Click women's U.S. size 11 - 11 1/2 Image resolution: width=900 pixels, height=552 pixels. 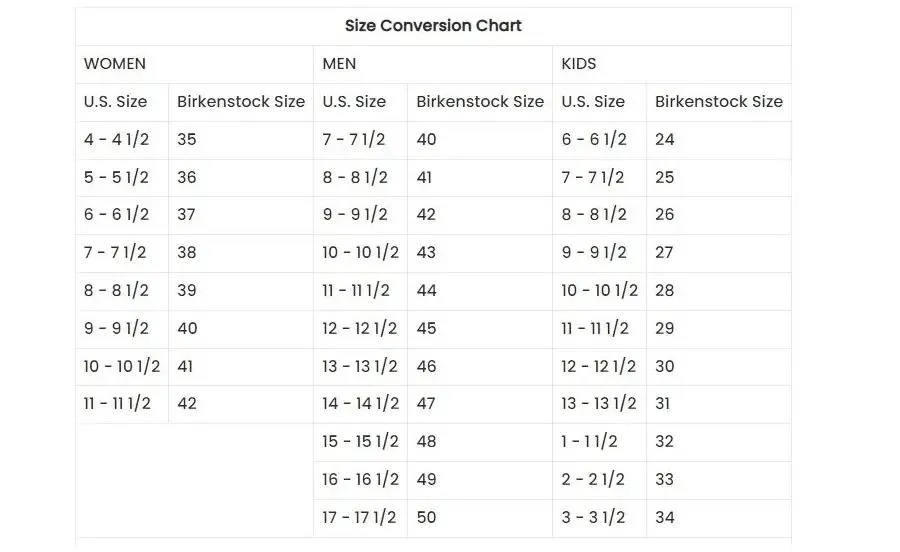click(x=117, y=404)
